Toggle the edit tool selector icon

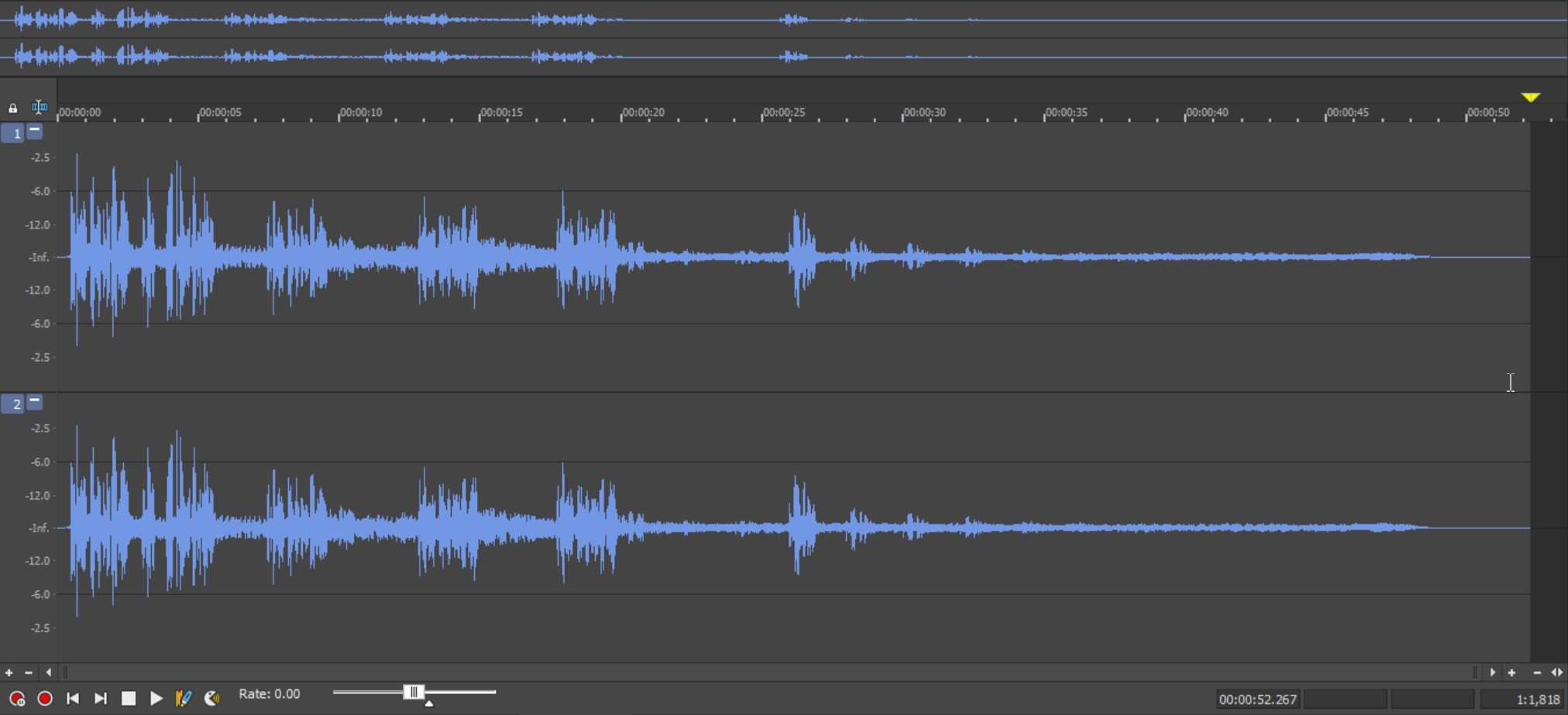point(40,107)
